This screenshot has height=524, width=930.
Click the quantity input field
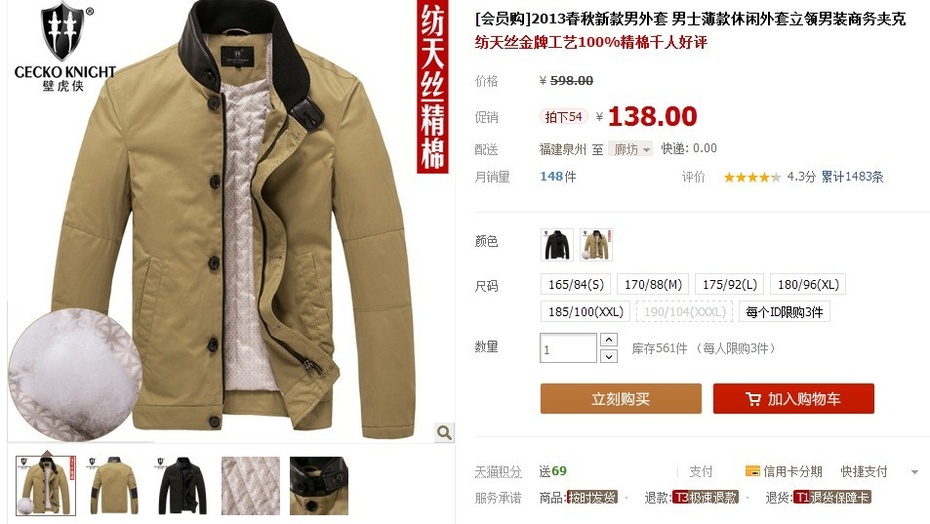(x=568, y=348)
